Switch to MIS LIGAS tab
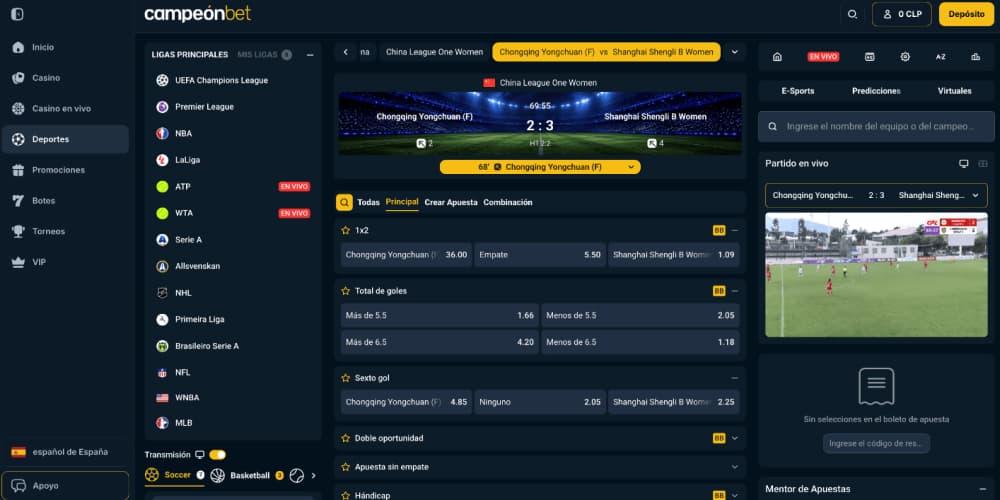This screenshot has width=1000, height=500. [x=264, y=55]
